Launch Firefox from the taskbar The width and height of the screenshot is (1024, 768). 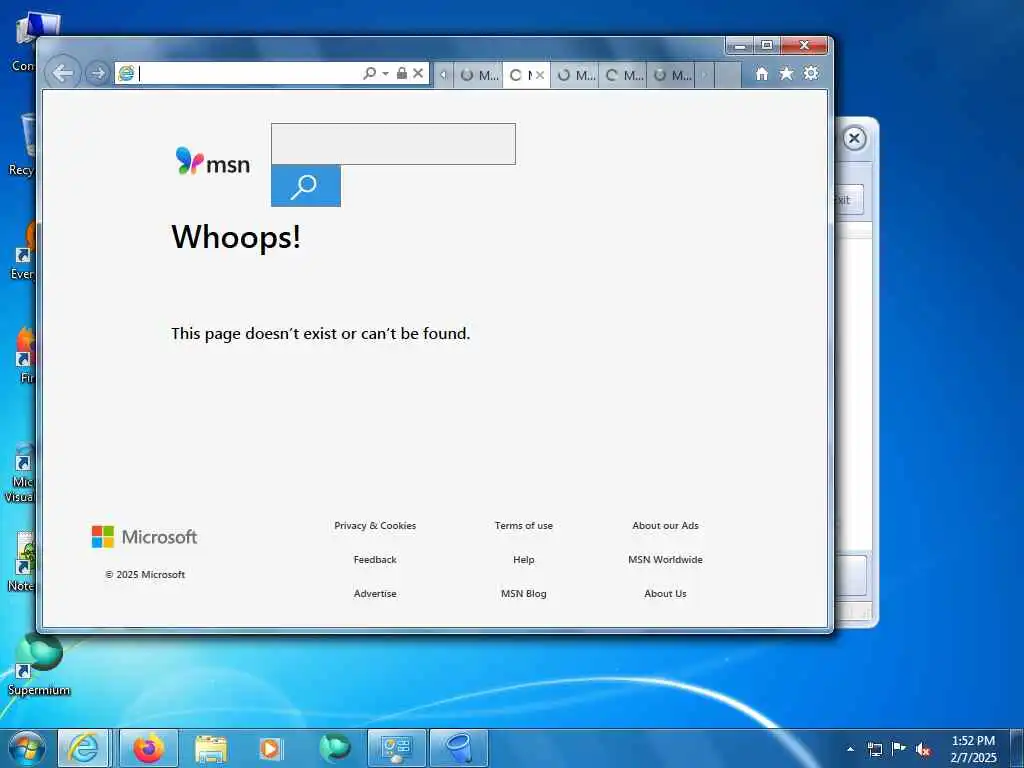point(149,748)
